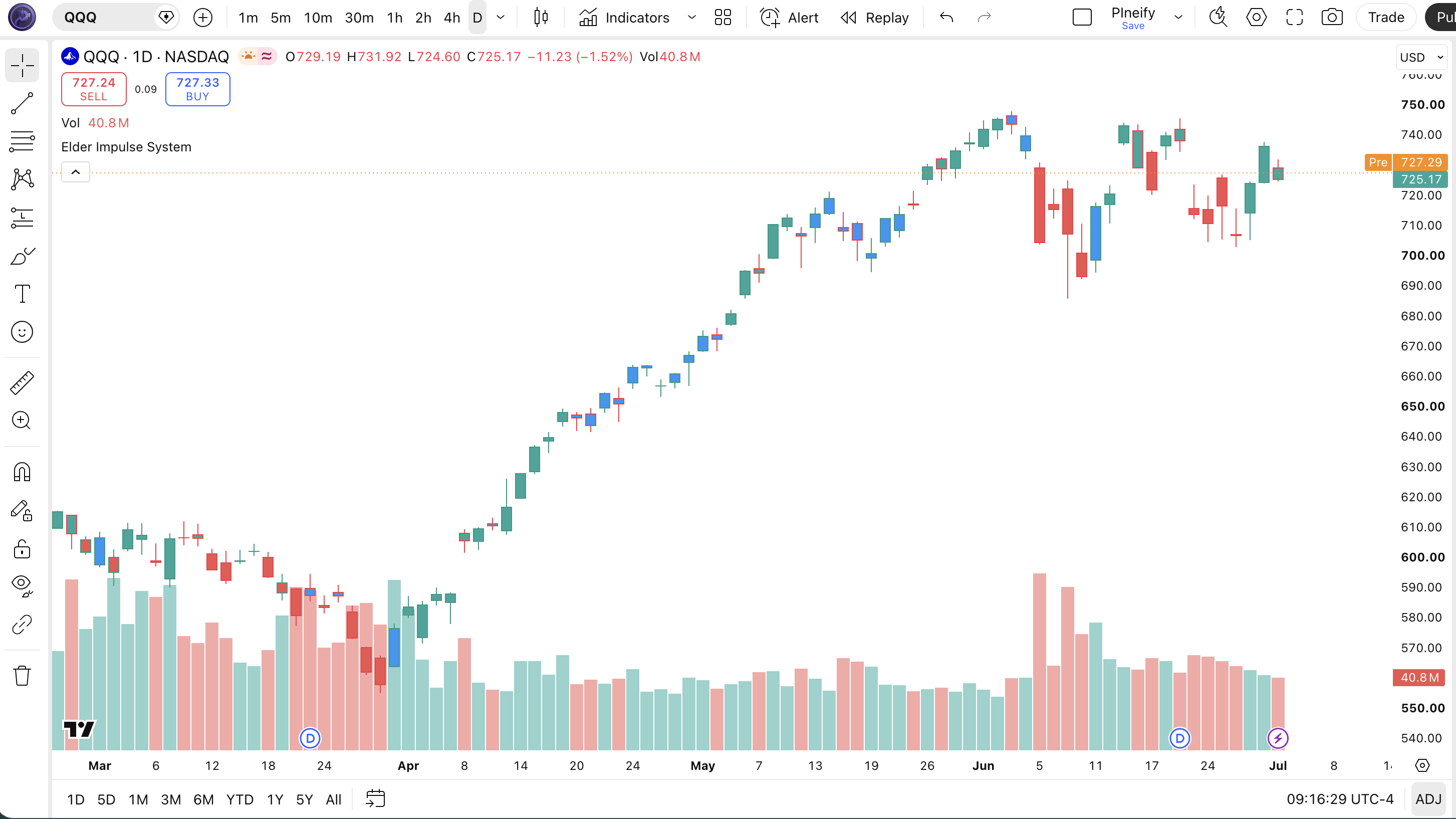Screen dimensions: 1456x819
Task: Click the trash remove objects icon
Action: (22, 675)
